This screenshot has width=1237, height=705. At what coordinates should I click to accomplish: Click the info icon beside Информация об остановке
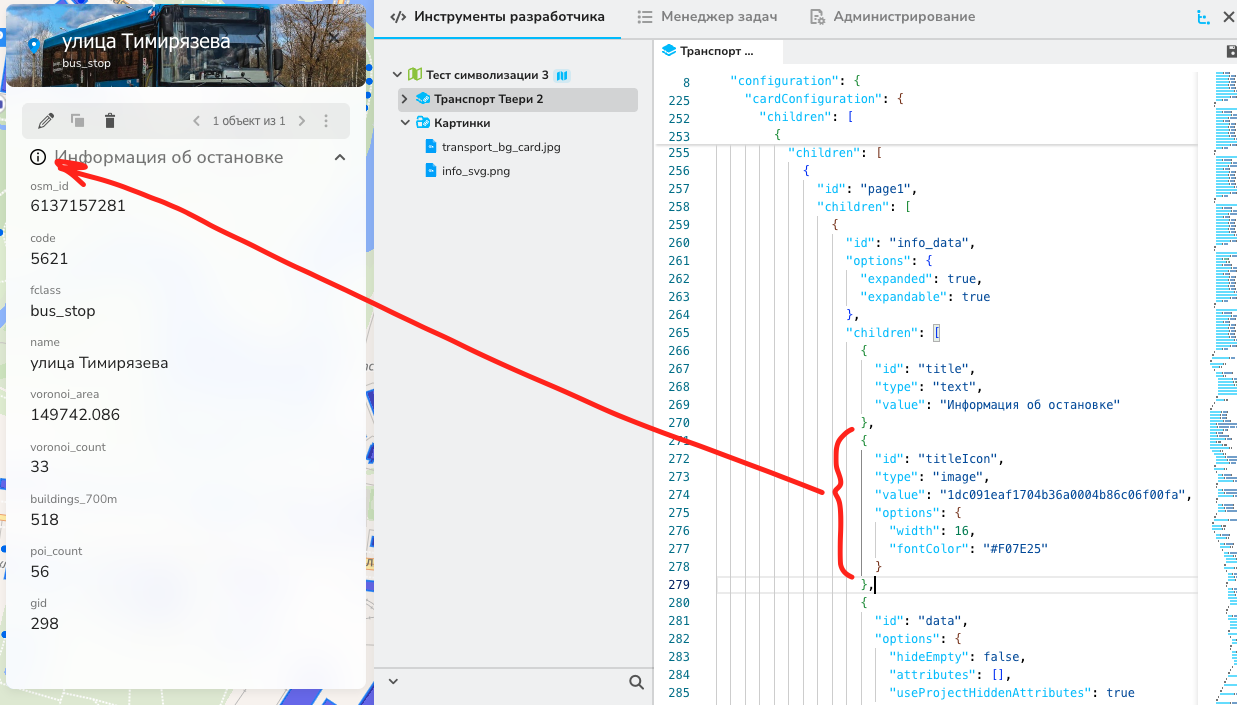(38, 157)
